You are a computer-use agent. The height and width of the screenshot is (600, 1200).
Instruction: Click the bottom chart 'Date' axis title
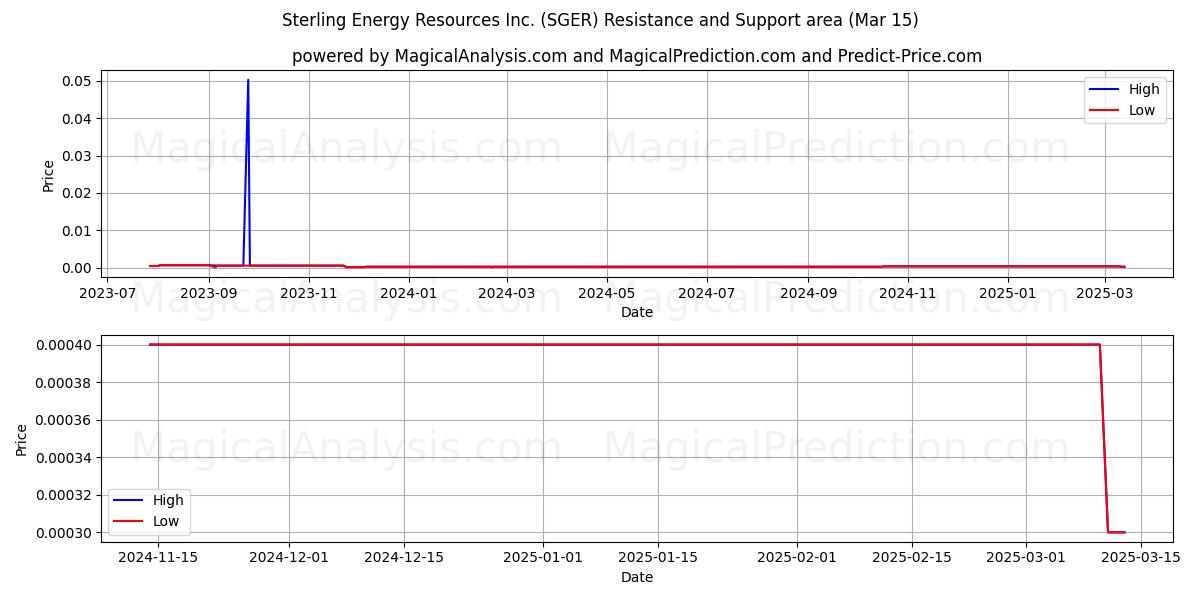pyautogui.click(x=637, y=577)
